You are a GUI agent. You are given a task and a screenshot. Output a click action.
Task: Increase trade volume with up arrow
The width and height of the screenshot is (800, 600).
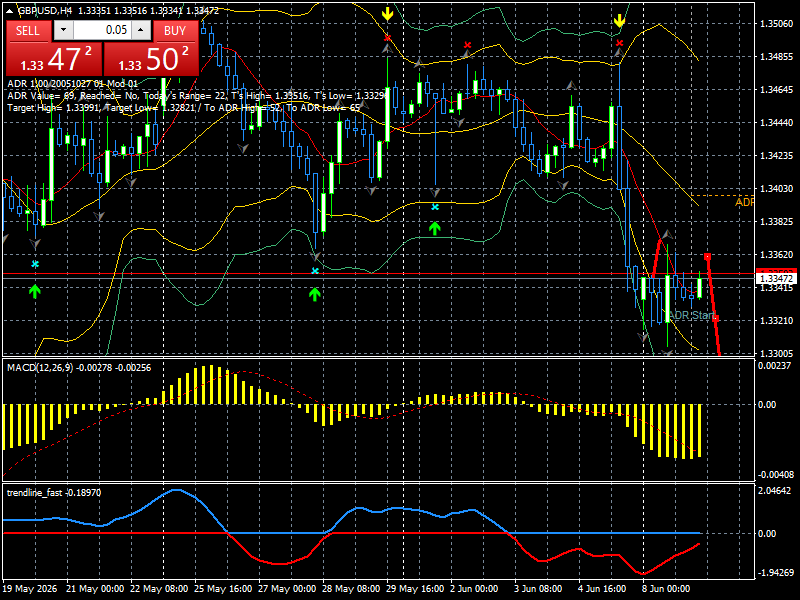pyautogui.click(x=141, y=30)
